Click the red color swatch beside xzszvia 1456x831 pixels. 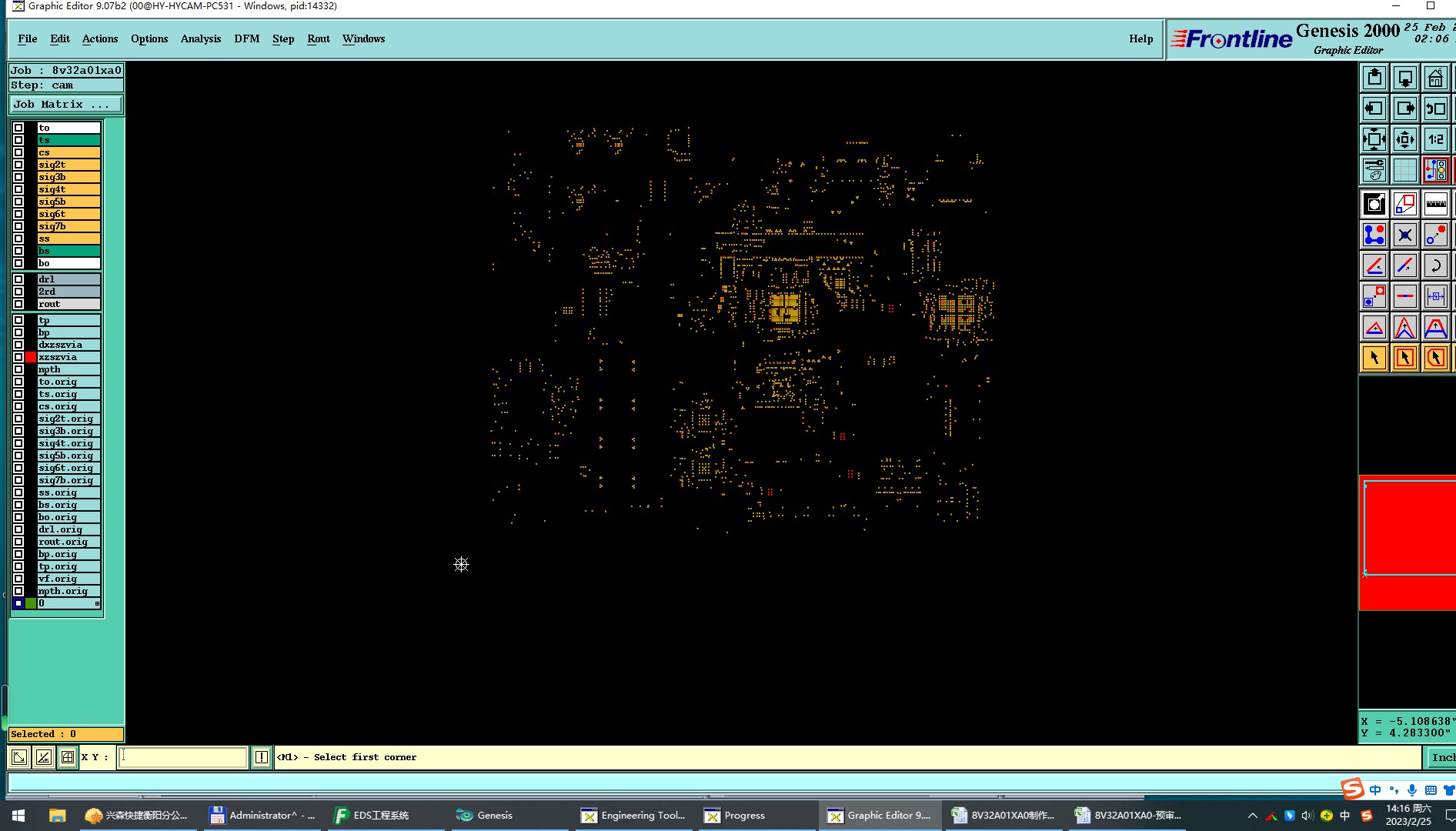(31, 357)
